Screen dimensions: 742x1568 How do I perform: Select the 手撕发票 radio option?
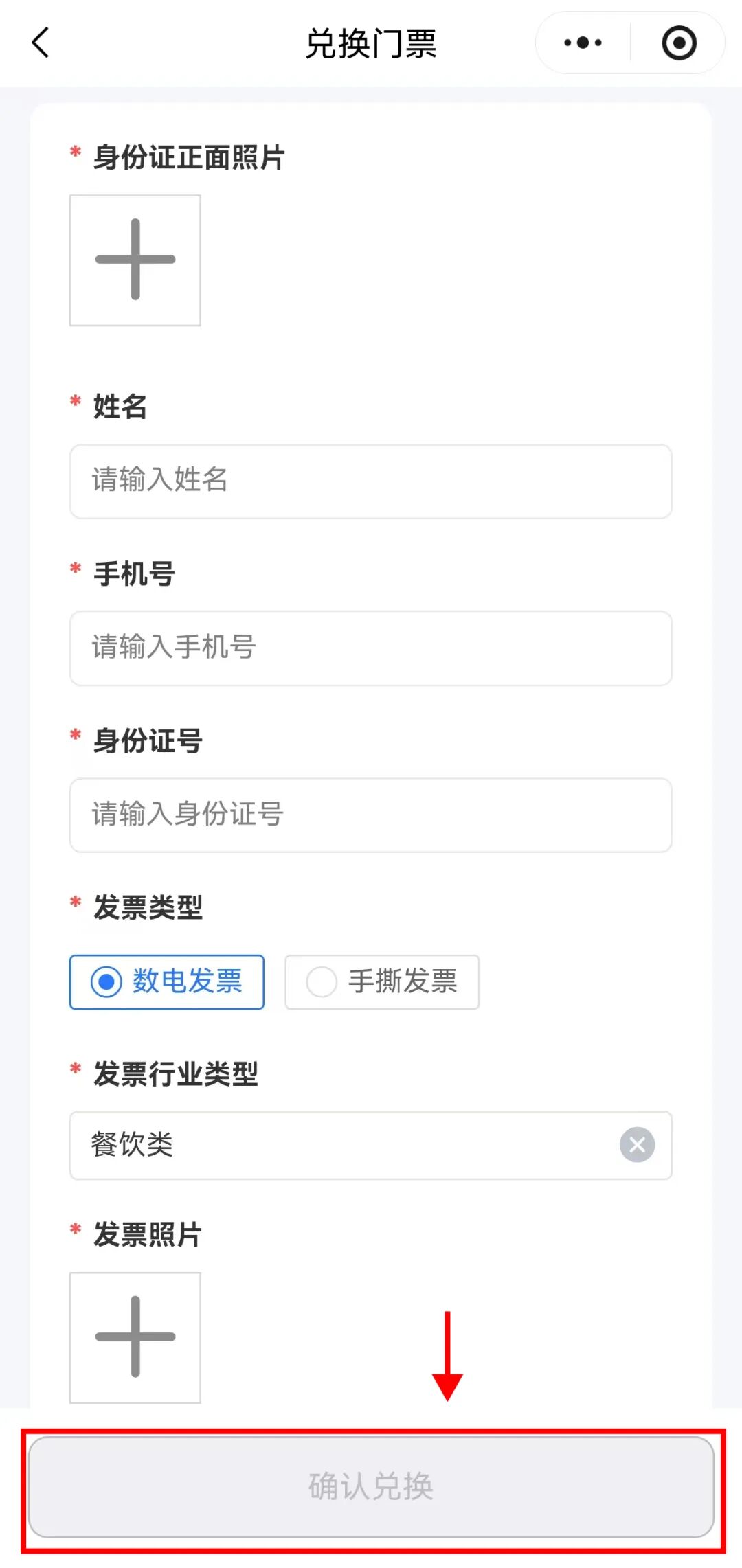pos(382,982)
